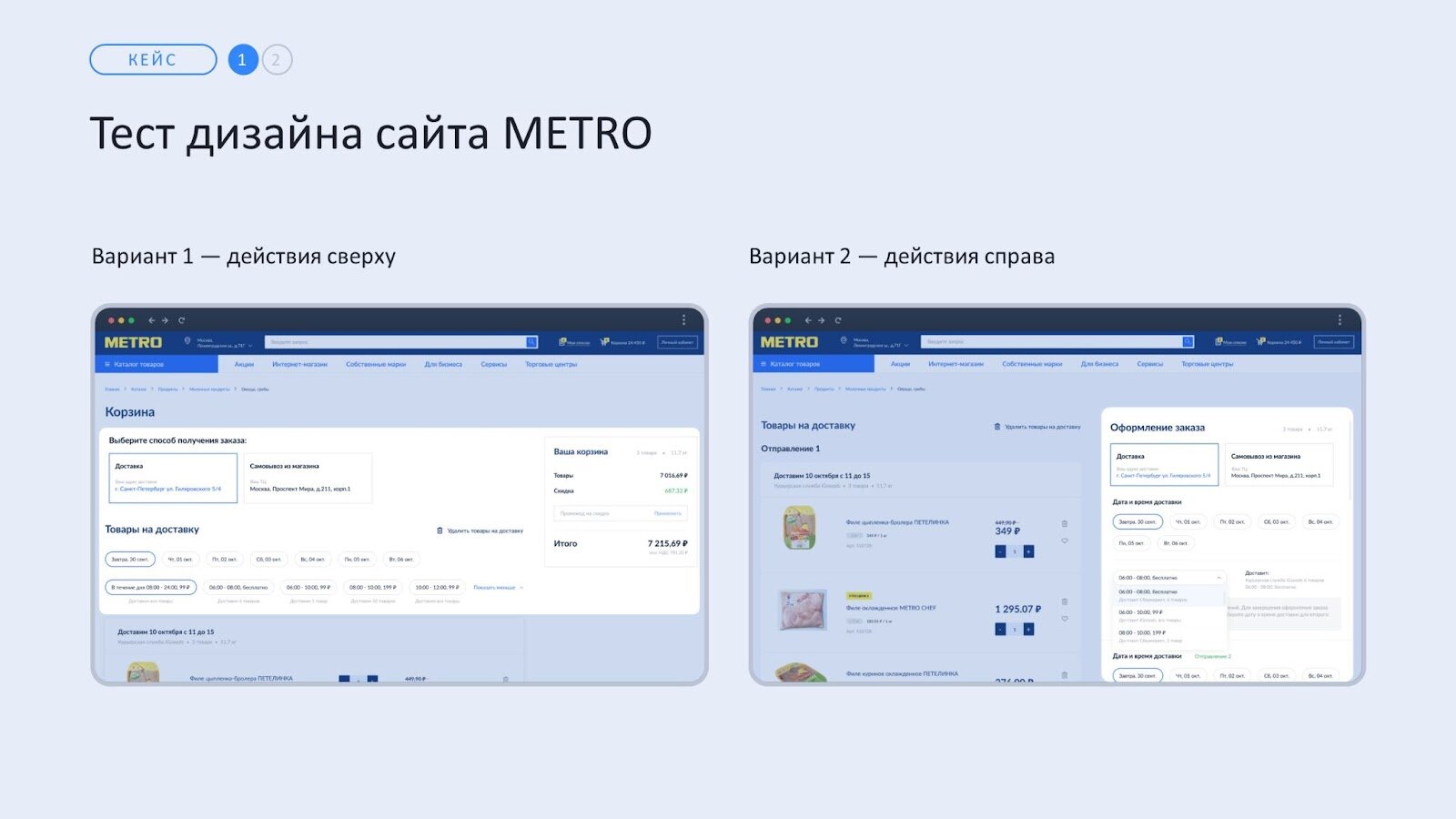The image size is (1456, 819).
Task: Choose 06:00 - 10:00, 99 ₽ in the dropdown list
Action: point(1168,615)
